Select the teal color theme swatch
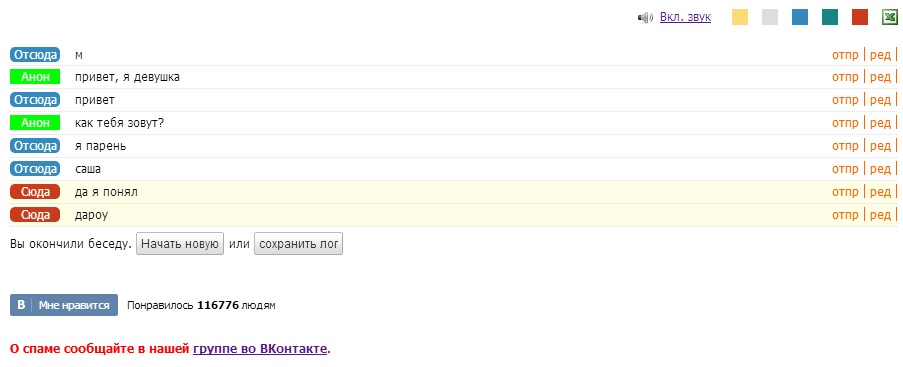Image resolution: width=903 pixels, height=367 pixels. [x=830, y=17]
